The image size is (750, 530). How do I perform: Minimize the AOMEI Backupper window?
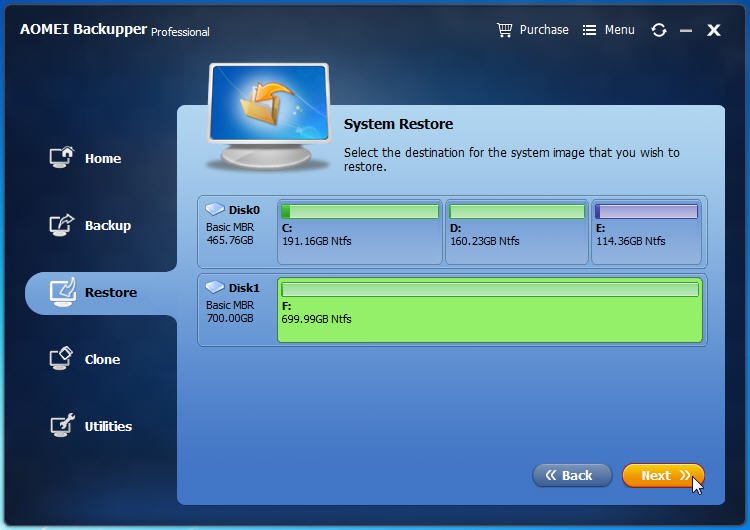(686, 30)
